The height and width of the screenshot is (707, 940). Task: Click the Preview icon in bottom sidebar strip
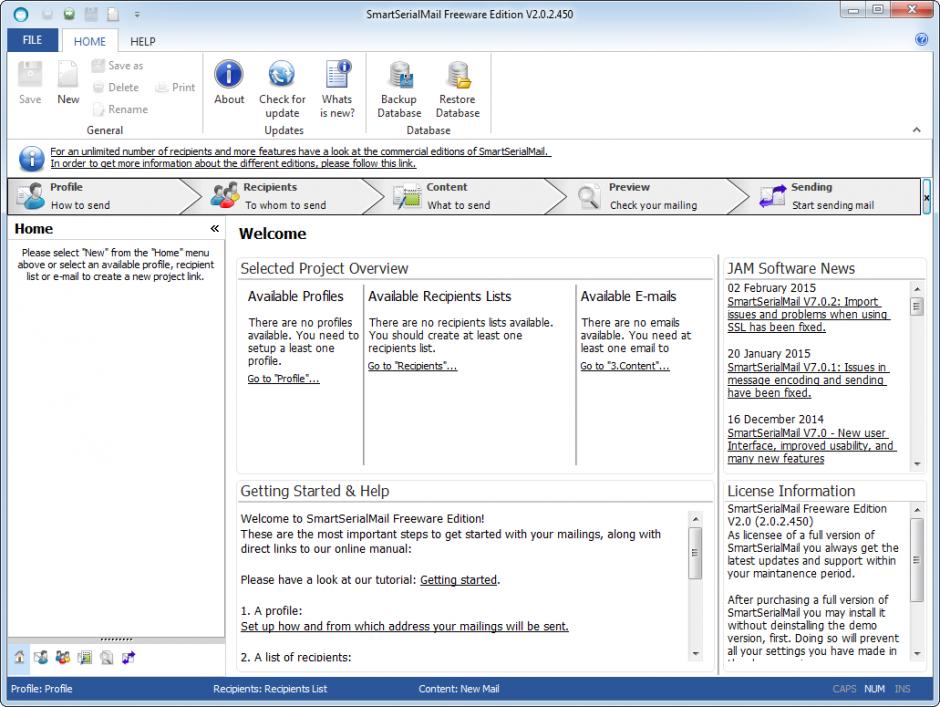[x=107, y=657]
